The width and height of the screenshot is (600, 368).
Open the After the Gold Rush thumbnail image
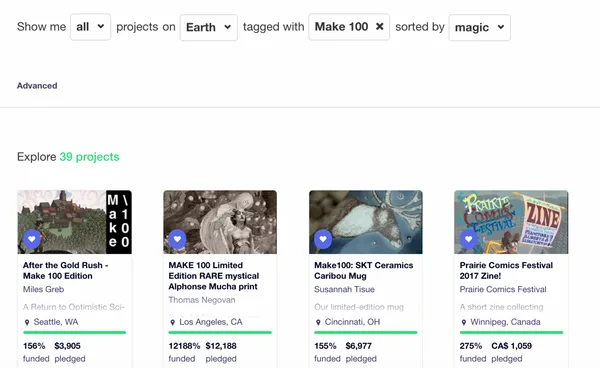coord(75,222)
